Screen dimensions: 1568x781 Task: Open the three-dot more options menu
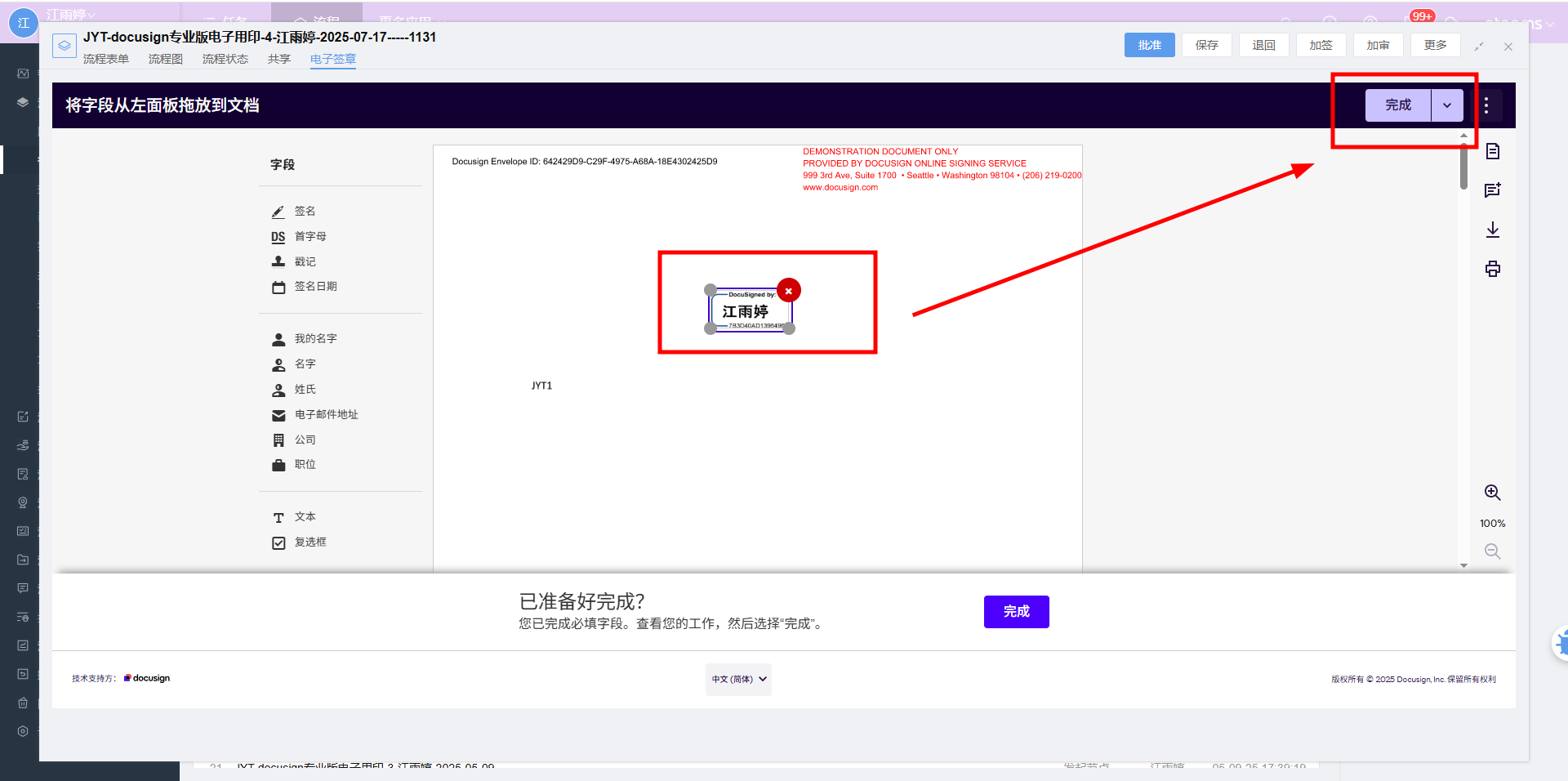[1486, 105]
